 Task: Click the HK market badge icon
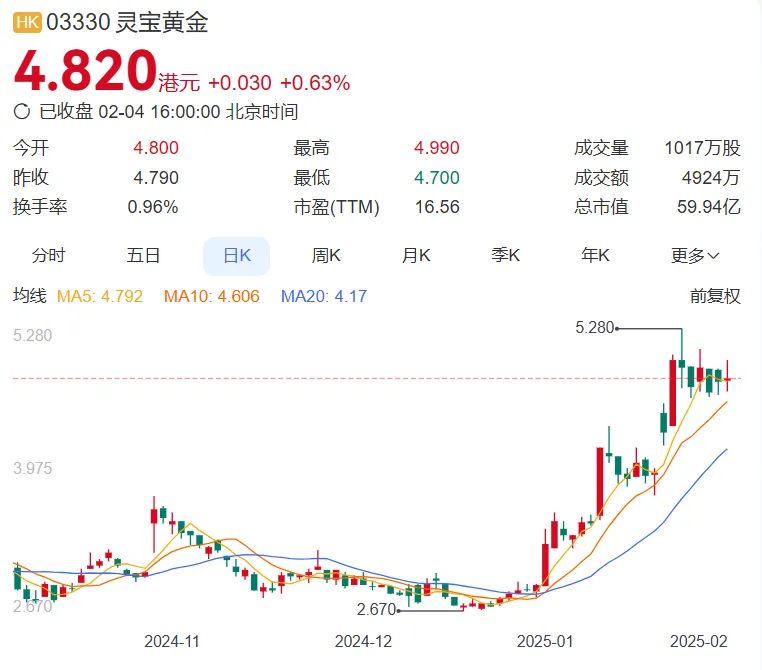tap(27, 23)
